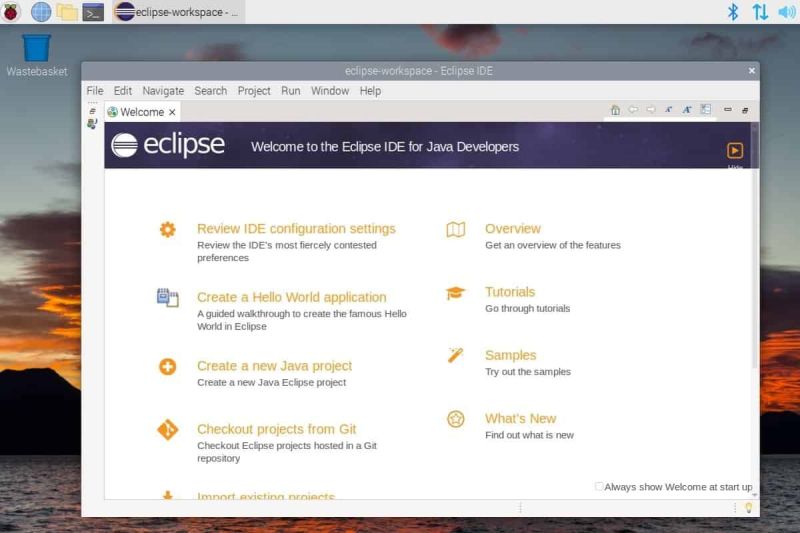Image resolution: width=800 pixels, height=533 pixels.
Task: Click the graduation cap icon beside Tutorials
Action: (x=455, y=293)
